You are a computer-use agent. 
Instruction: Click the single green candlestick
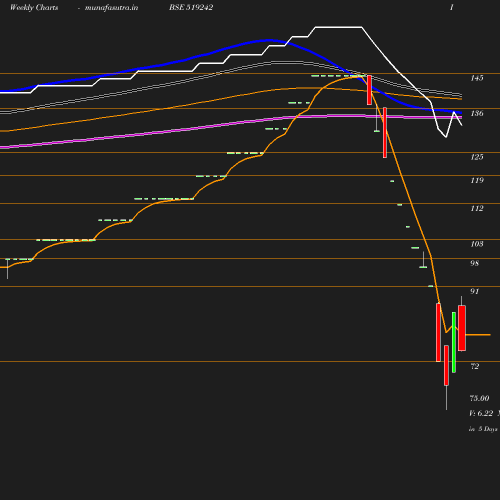(454, 342)
